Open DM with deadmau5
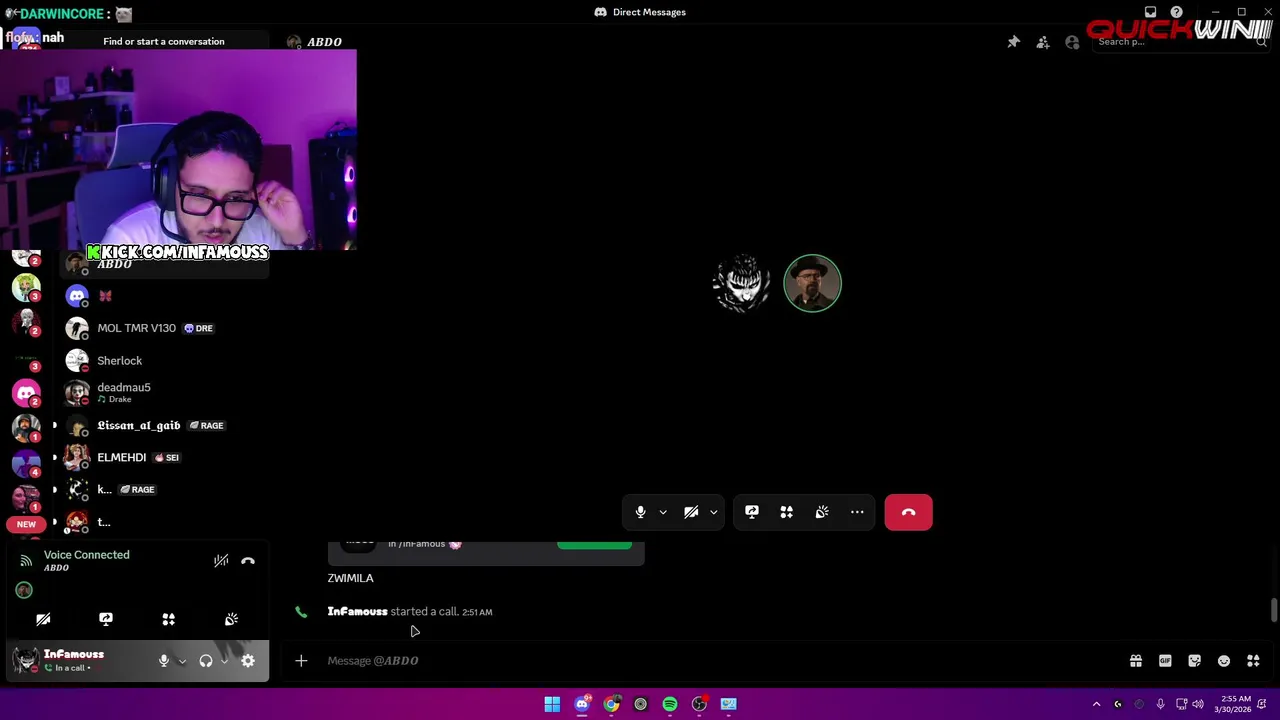The height and width of the screenshot is (720, 1280). (x=164, y=392)
